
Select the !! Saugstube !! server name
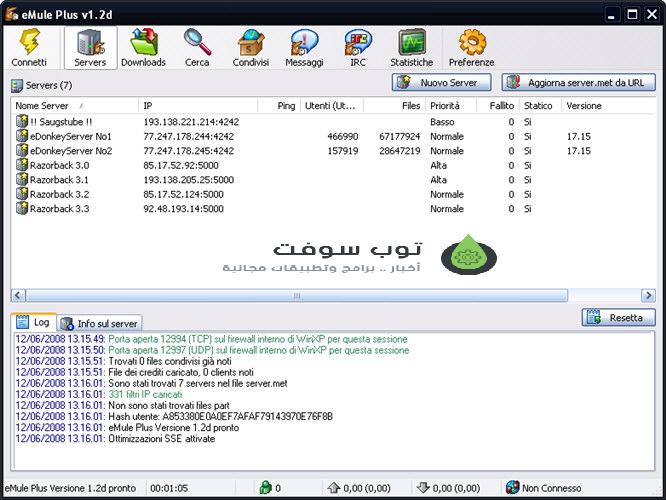(61, 122)
